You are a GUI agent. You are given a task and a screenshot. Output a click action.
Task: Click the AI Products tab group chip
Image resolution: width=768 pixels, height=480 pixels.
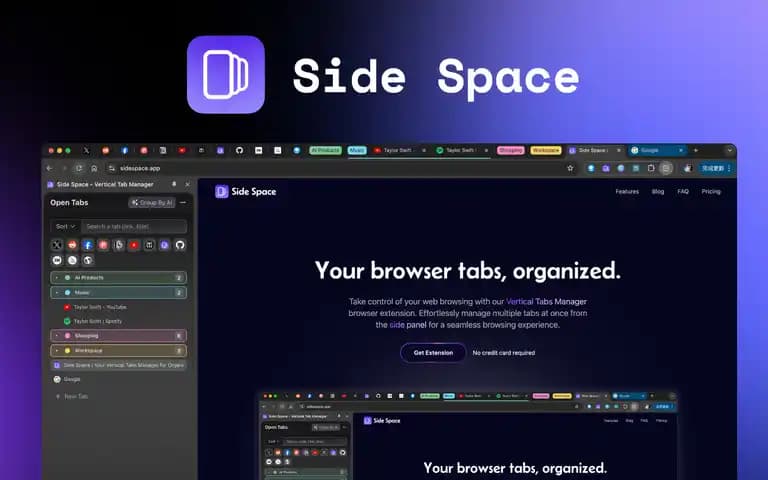point(325,150)
